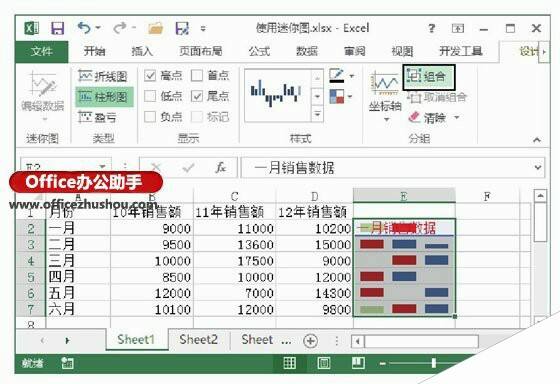Open the Data (数据) tab
The image size is (560, 384).
pyautogui.click(x=307, y=51)
